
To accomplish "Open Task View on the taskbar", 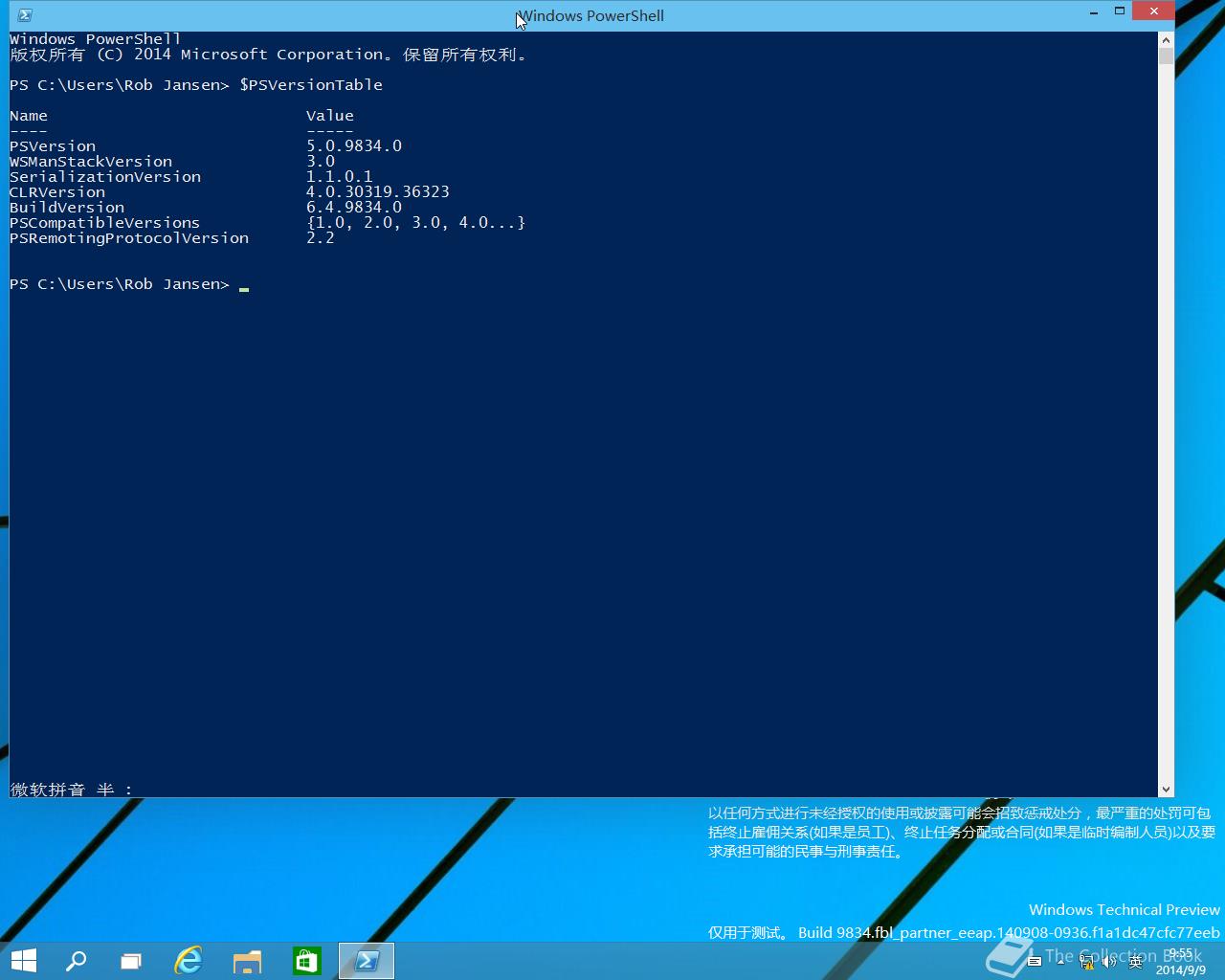I will tap(131, 961).
